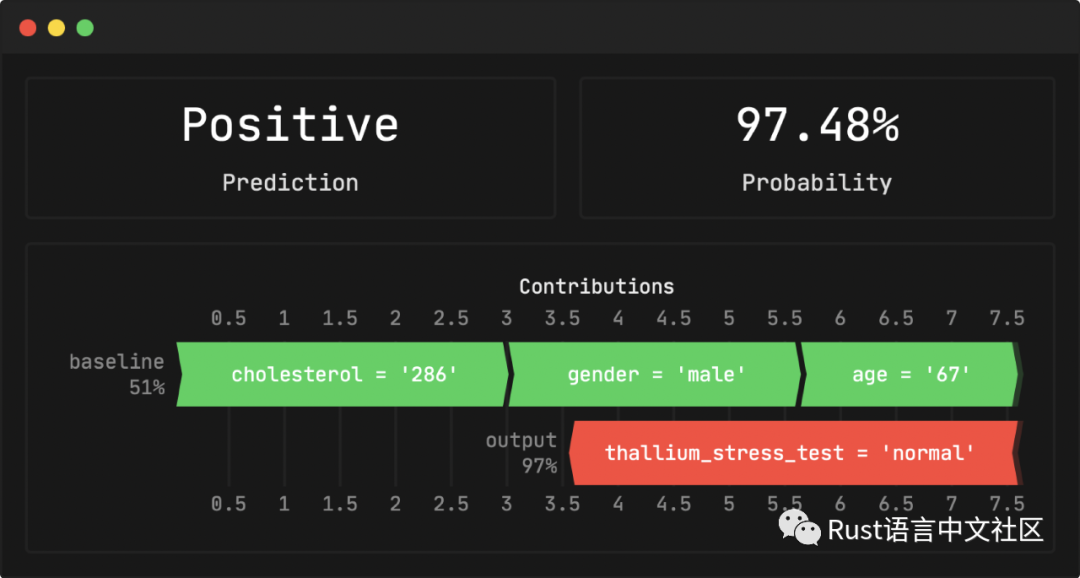
Task: Click the top axis tick labeled 7.5
Action: [1008, 318]
